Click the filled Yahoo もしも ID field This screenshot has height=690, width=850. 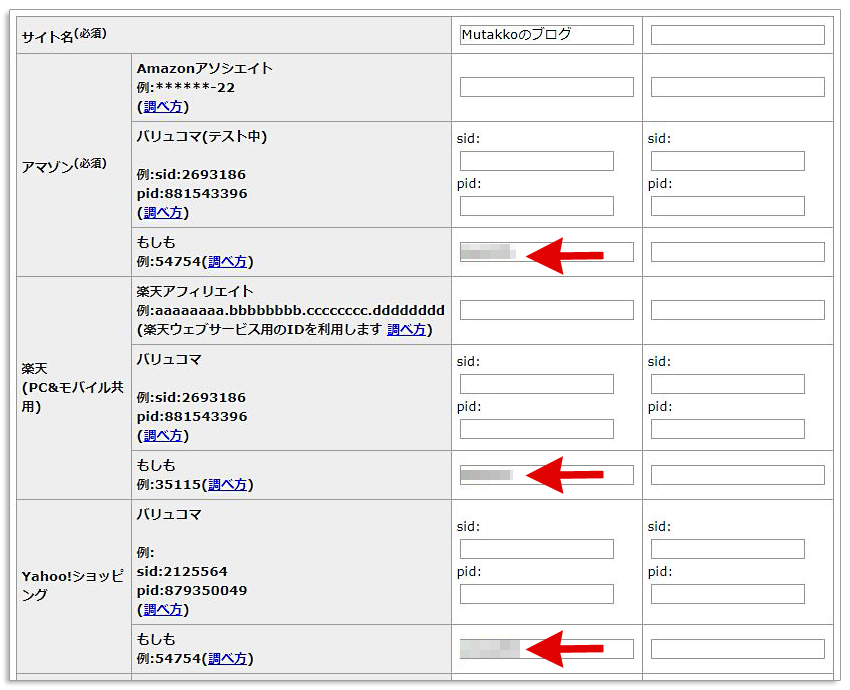[546, 648]
